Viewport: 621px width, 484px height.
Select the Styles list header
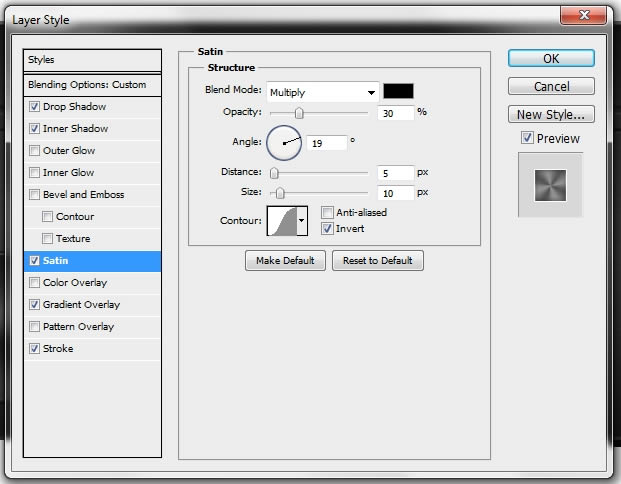coord(92,60)
